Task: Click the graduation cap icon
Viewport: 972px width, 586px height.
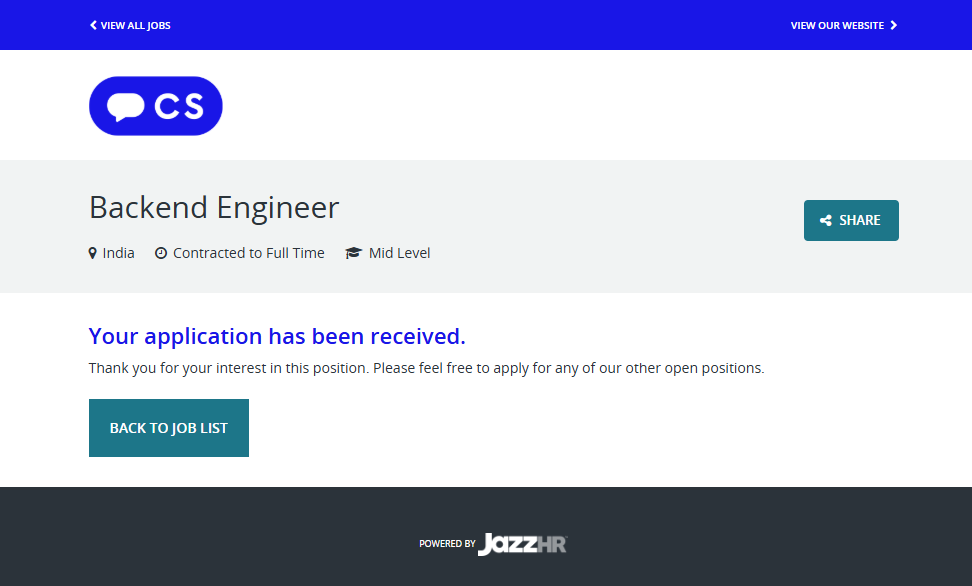Action: [x=353, y=253]
